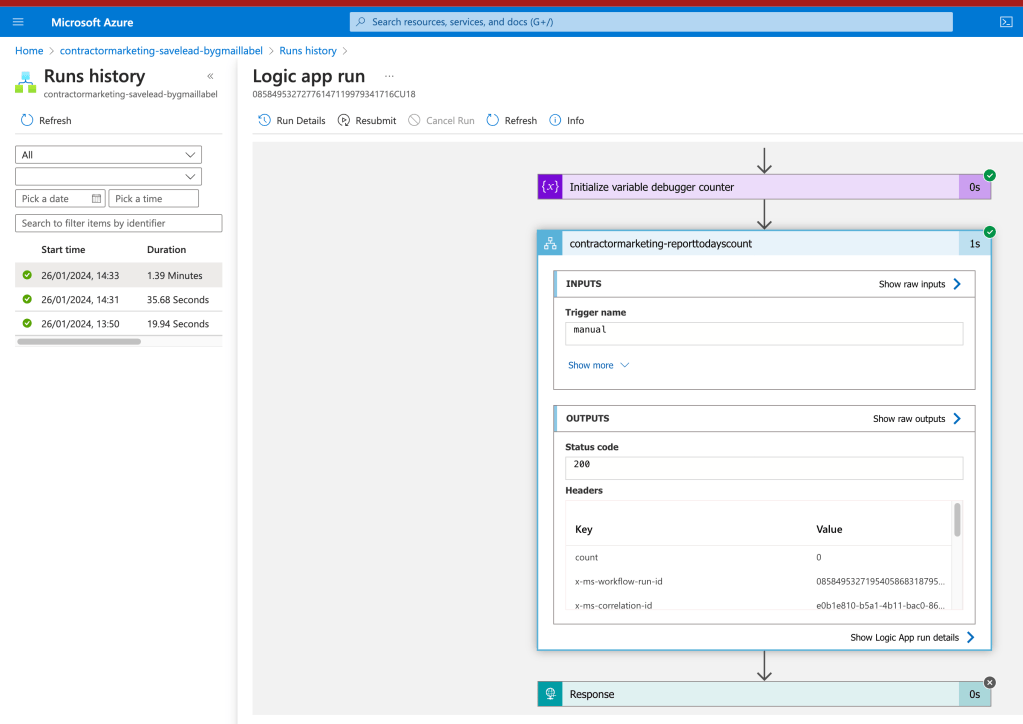Click the success icon for the 14:33 run

[27, 275]
